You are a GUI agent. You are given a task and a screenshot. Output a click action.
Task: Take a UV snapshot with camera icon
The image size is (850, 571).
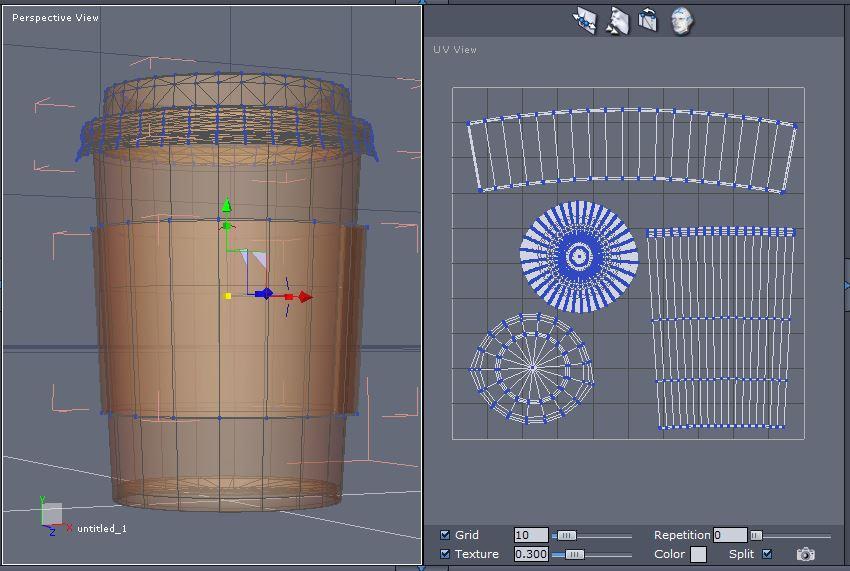point(805,554)
